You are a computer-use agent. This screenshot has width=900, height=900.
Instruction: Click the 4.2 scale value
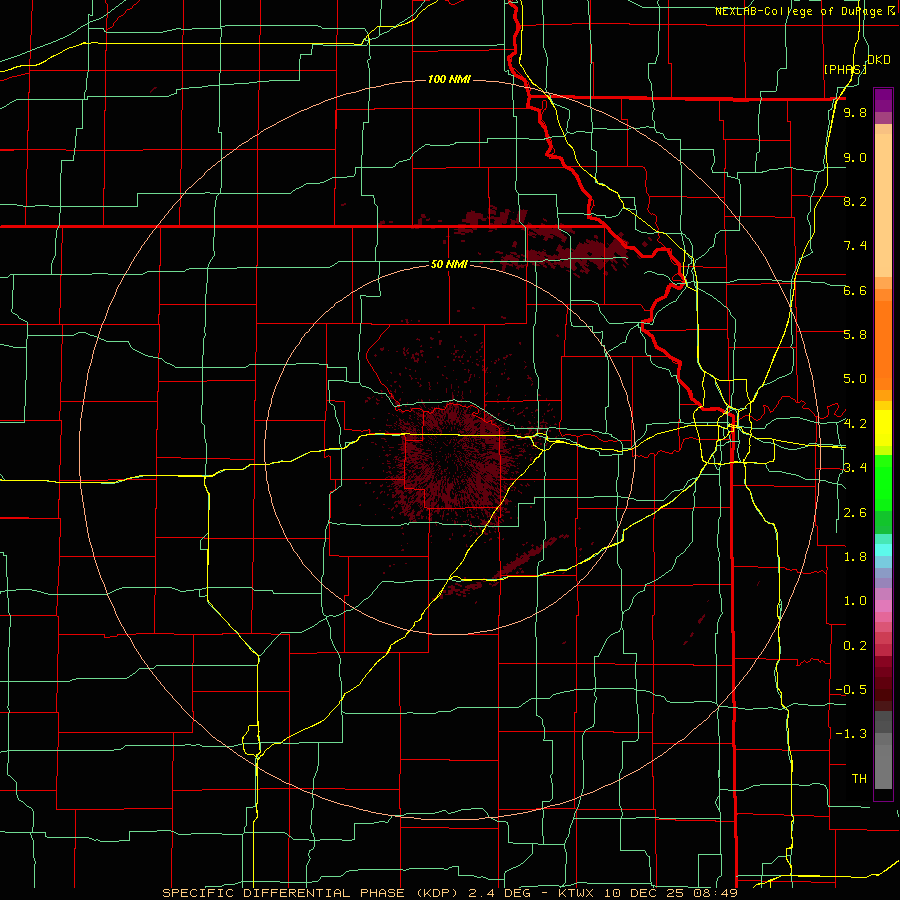click(855, 424)
